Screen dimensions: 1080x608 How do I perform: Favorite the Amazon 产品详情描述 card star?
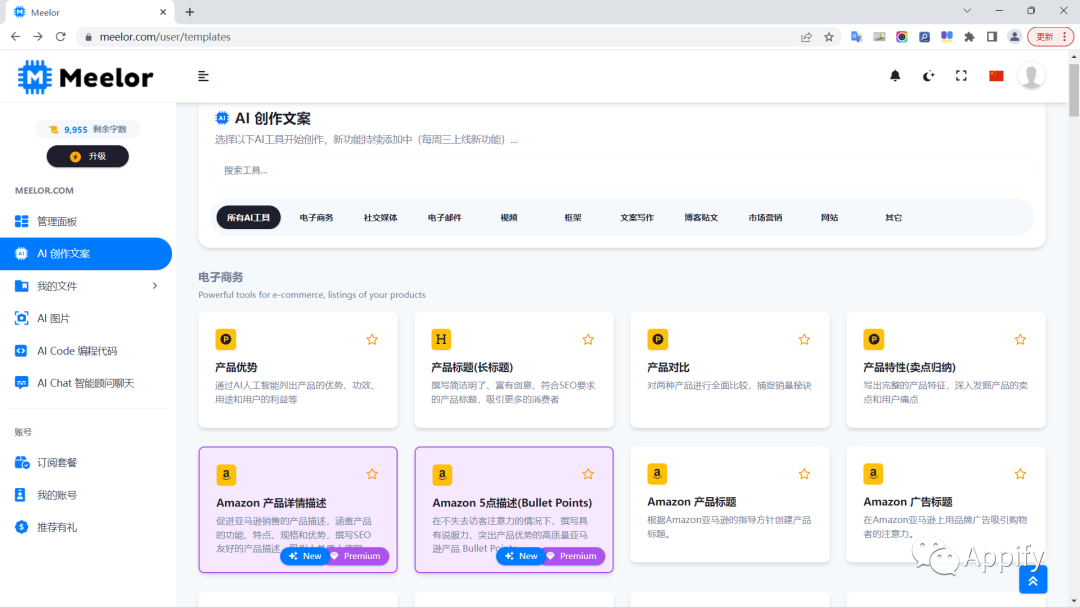pos(372,474)
